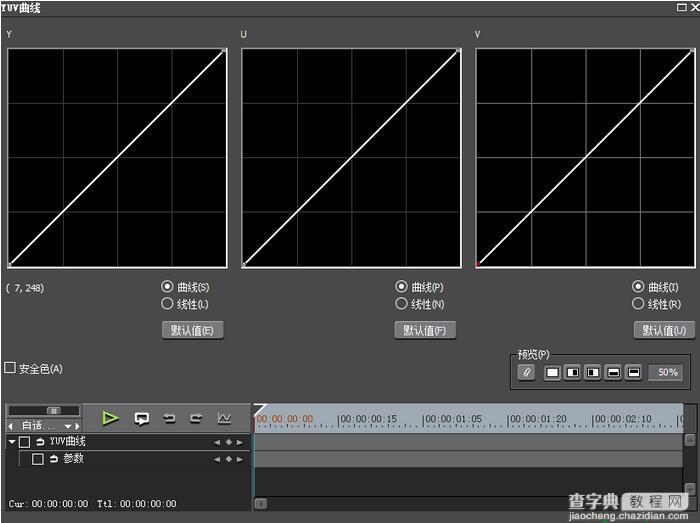Image resolution: width=700 pixels, height=523 pixels.
Task: Play the keyframe timeline preview
Action: [x=110, y=419]
